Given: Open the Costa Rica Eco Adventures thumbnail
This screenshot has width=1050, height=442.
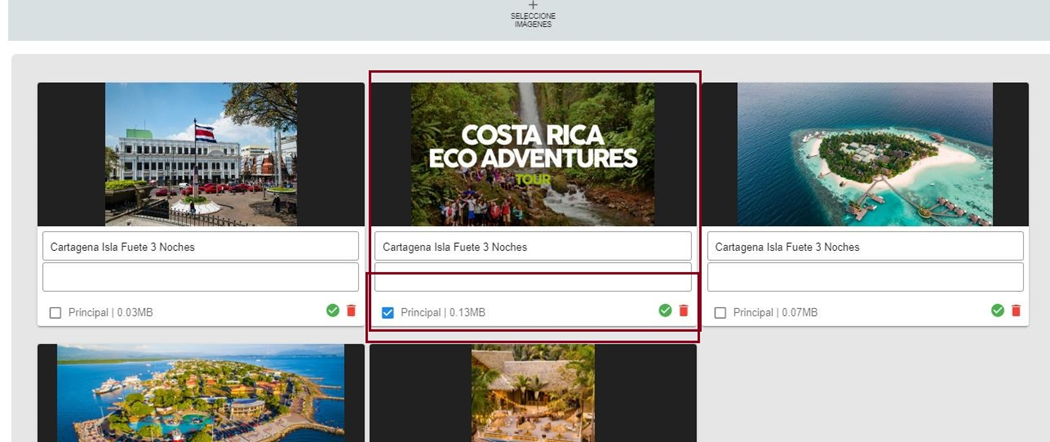Looking at the screenshot, I should (532, 154).
